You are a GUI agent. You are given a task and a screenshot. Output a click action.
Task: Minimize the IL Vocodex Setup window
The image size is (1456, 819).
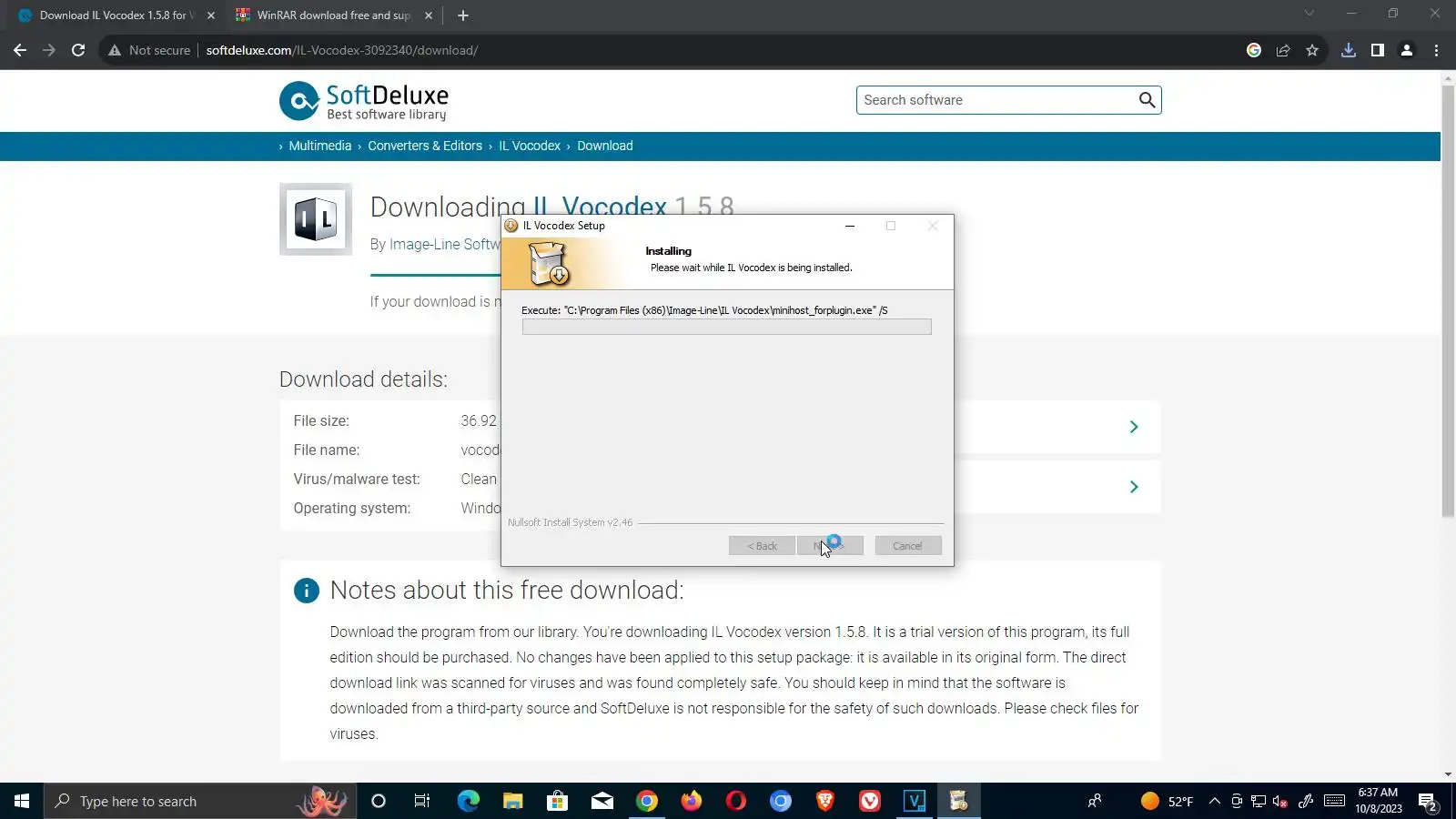(850, 226)
